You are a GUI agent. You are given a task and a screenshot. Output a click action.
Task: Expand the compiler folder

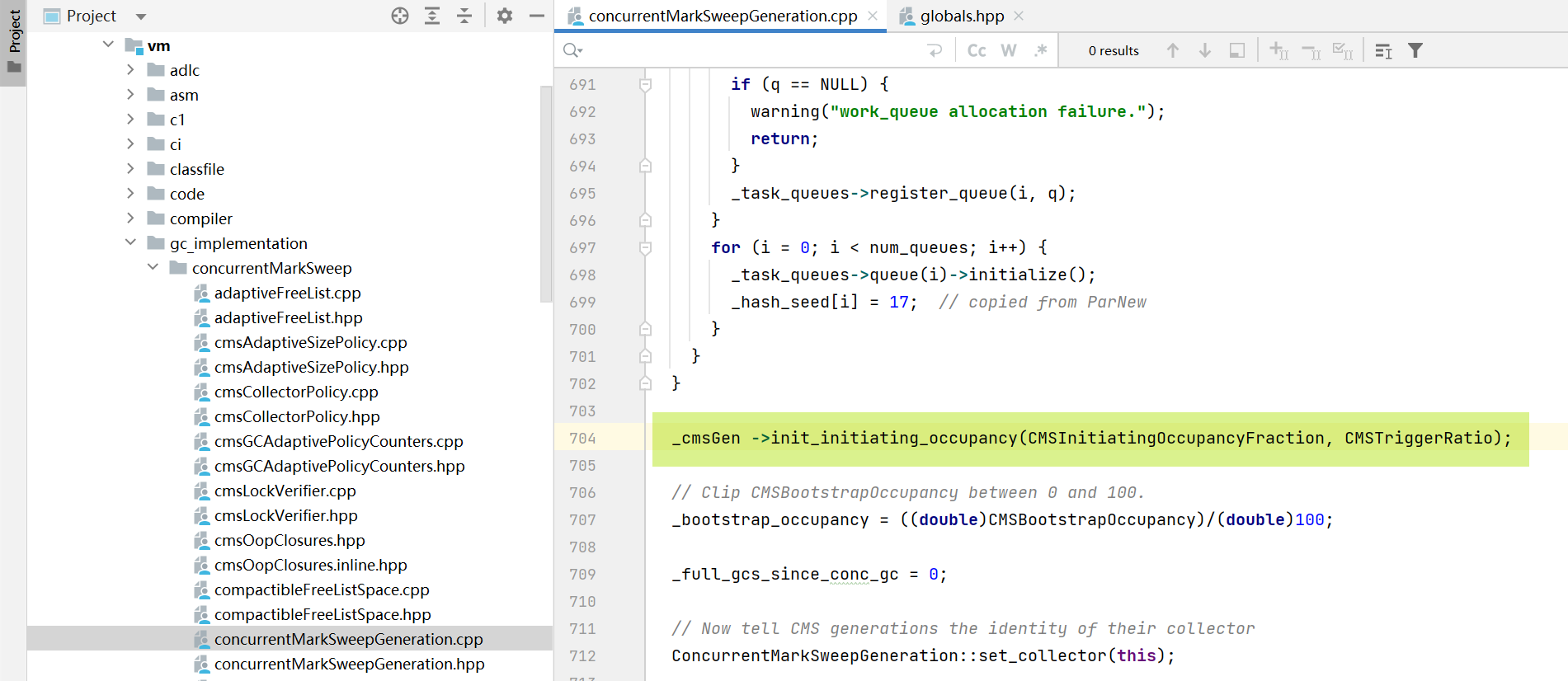[130, 218]
